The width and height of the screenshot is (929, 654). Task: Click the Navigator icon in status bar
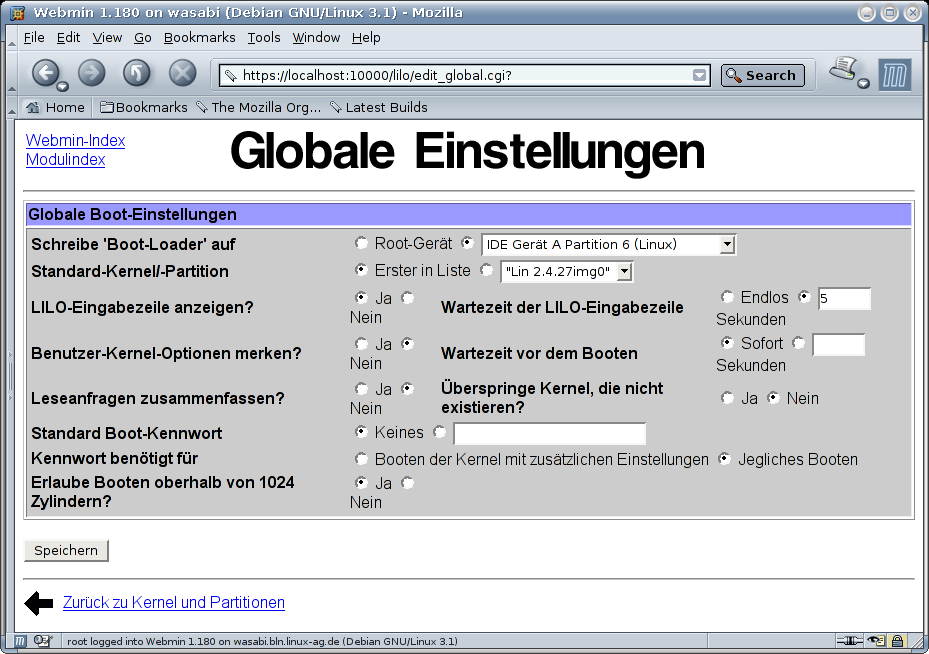[x=20, y=641]
